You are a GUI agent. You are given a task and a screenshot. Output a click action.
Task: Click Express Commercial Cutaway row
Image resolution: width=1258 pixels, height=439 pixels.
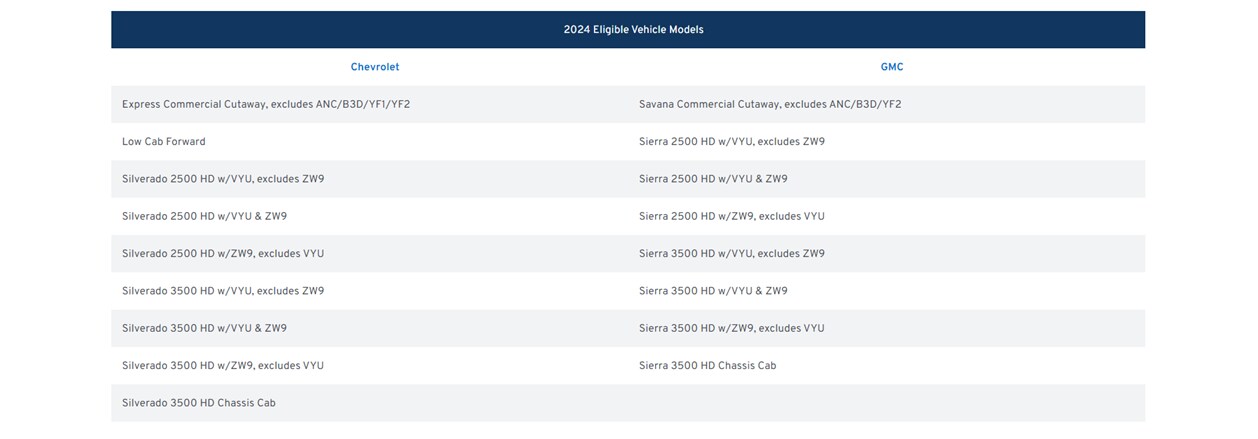(266, 104)
